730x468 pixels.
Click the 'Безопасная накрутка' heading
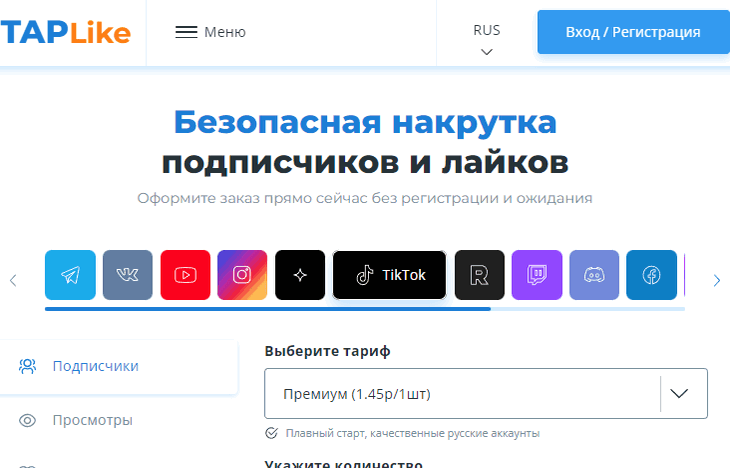click(x=365, y=122)
